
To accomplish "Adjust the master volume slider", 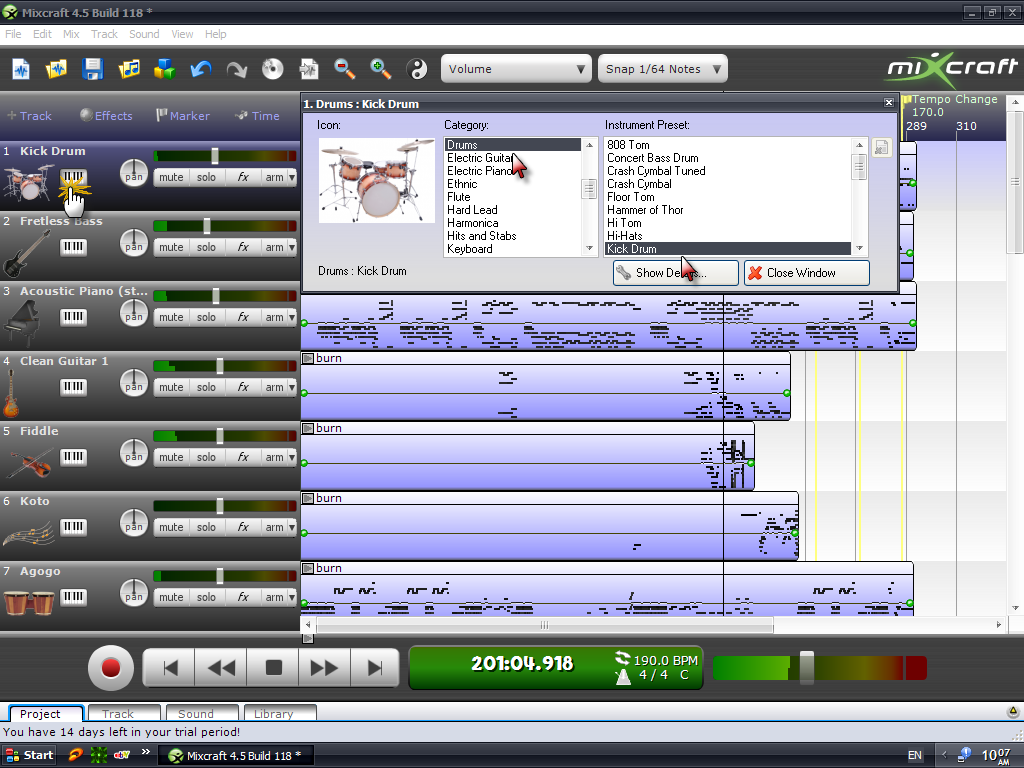I will pyautogui.click(x=807, y=667).
